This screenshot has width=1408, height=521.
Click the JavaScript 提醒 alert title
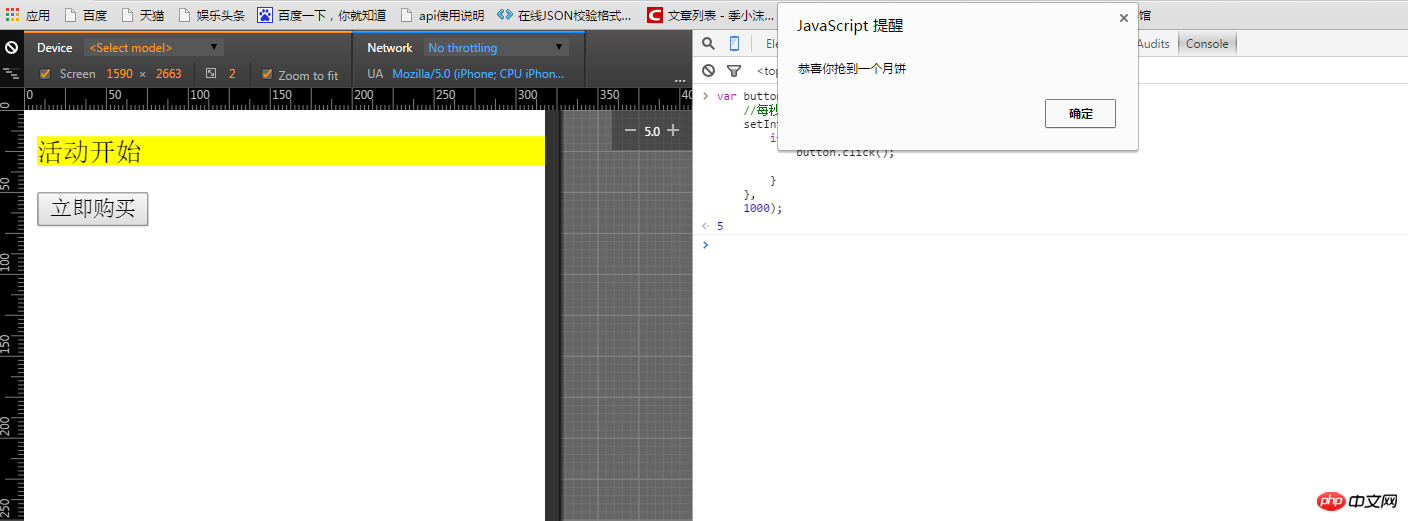point(850,26)
